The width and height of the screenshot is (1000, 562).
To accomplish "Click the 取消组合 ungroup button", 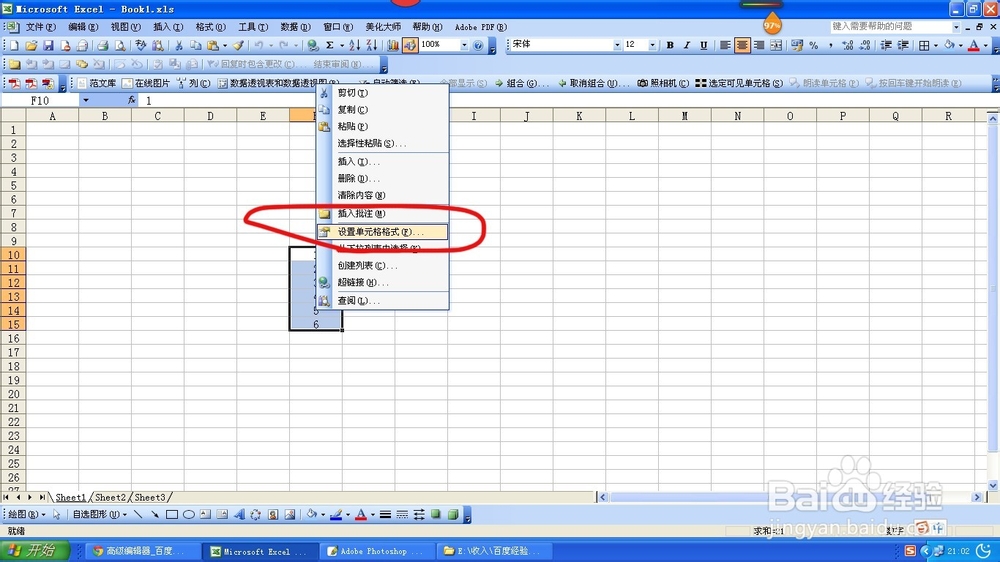I will pyautogui.click(x=593, y=83).
